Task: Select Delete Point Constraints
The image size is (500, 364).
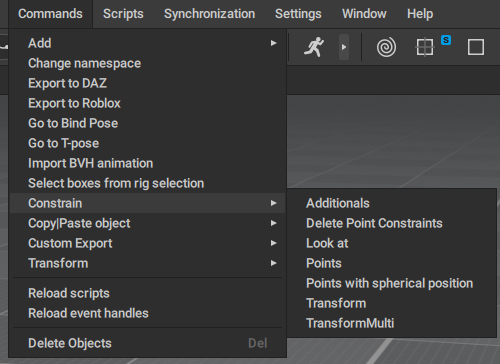Action: [x=392, y=223]
